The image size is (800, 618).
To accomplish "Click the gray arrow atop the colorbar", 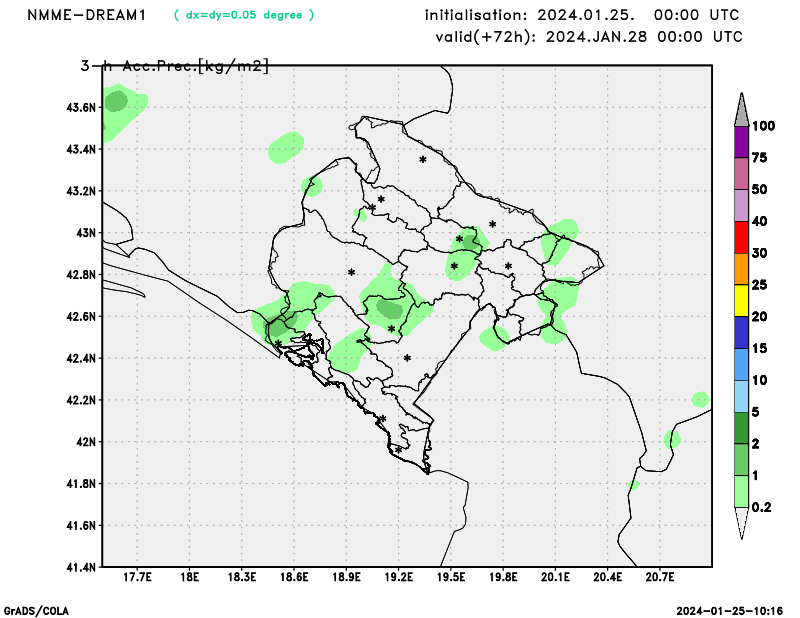I will [x=741, y=110].
